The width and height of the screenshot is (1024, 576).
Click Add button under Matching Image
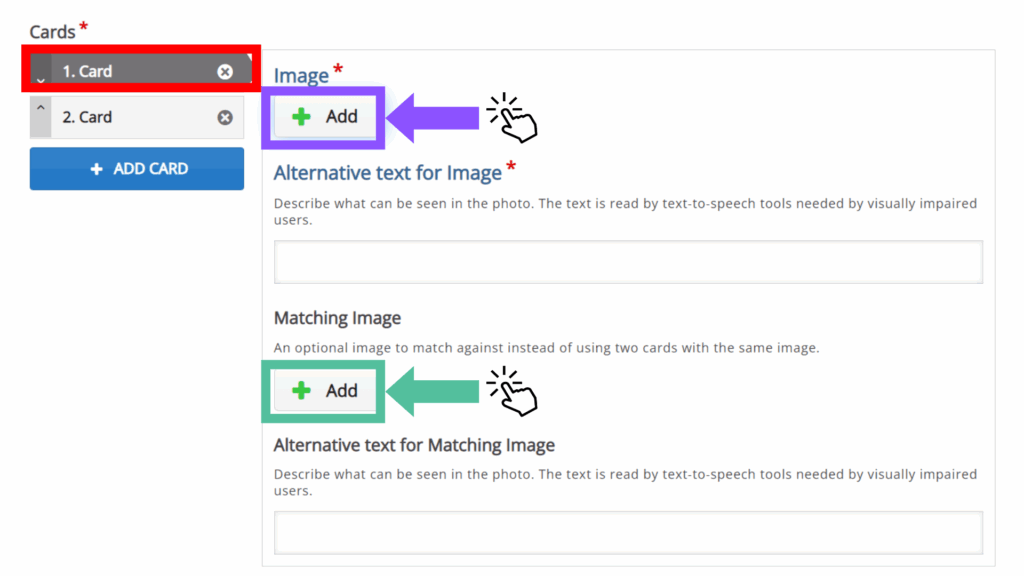pyautogui.click(x=325, y=391)
